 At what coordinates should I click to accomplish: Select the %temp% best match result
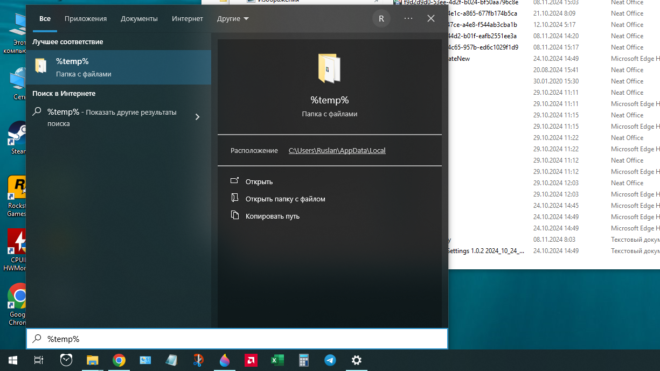(x=119, y=67)
